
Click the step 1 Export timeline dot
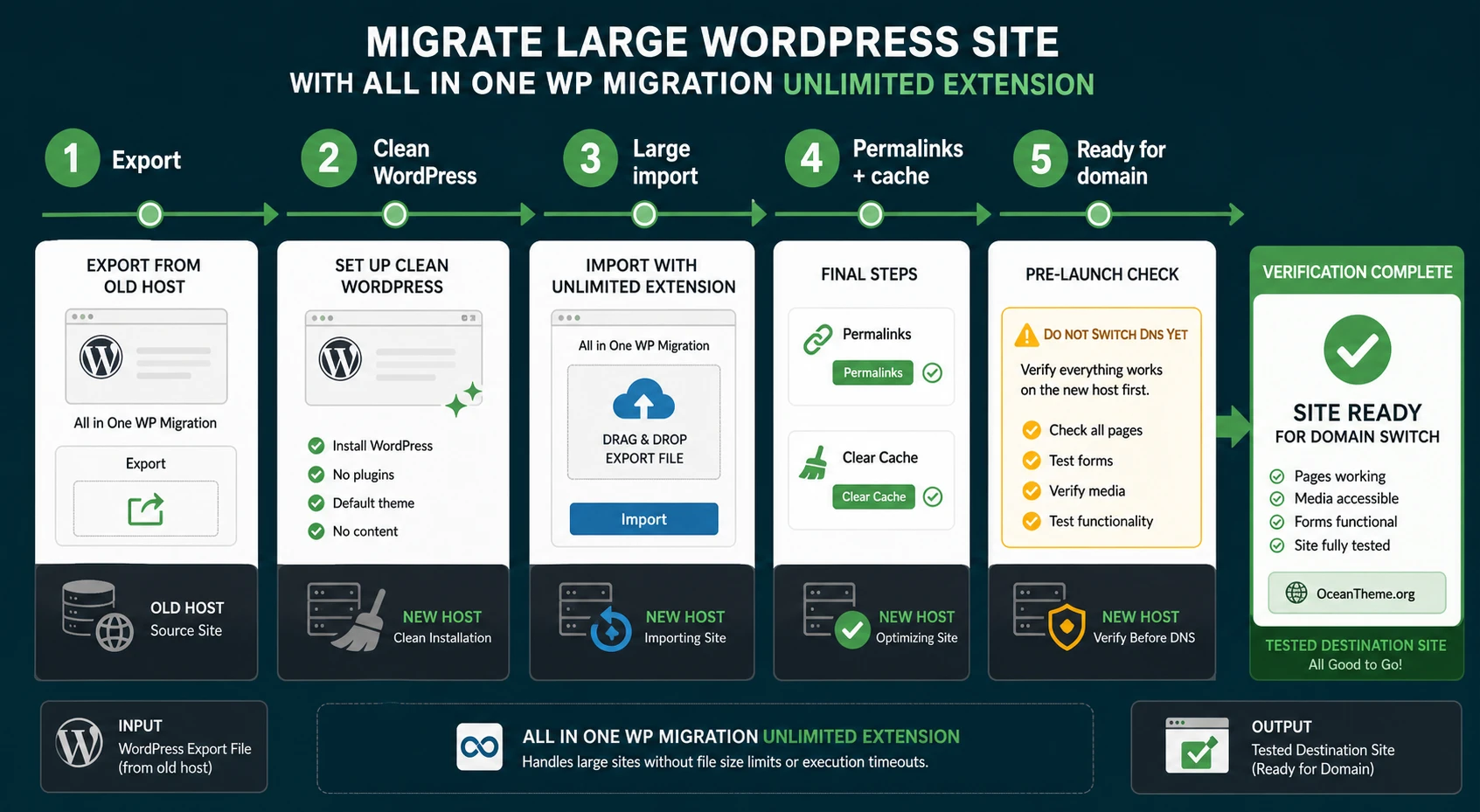pos(150,214)
